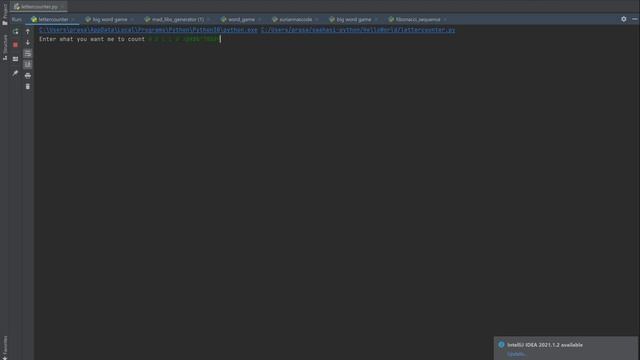The image size is (640, 360).
Task: Open the Project tool window
Action: 5,15
